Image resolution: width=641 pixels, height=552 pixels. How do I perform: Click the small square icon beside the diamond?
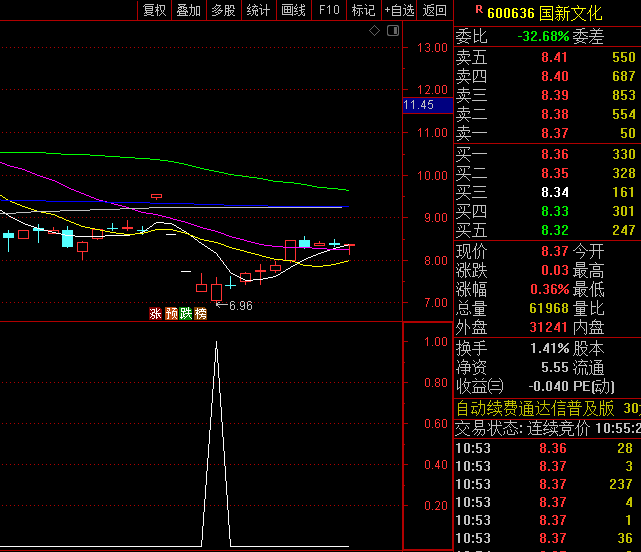[x=391, y=31]
